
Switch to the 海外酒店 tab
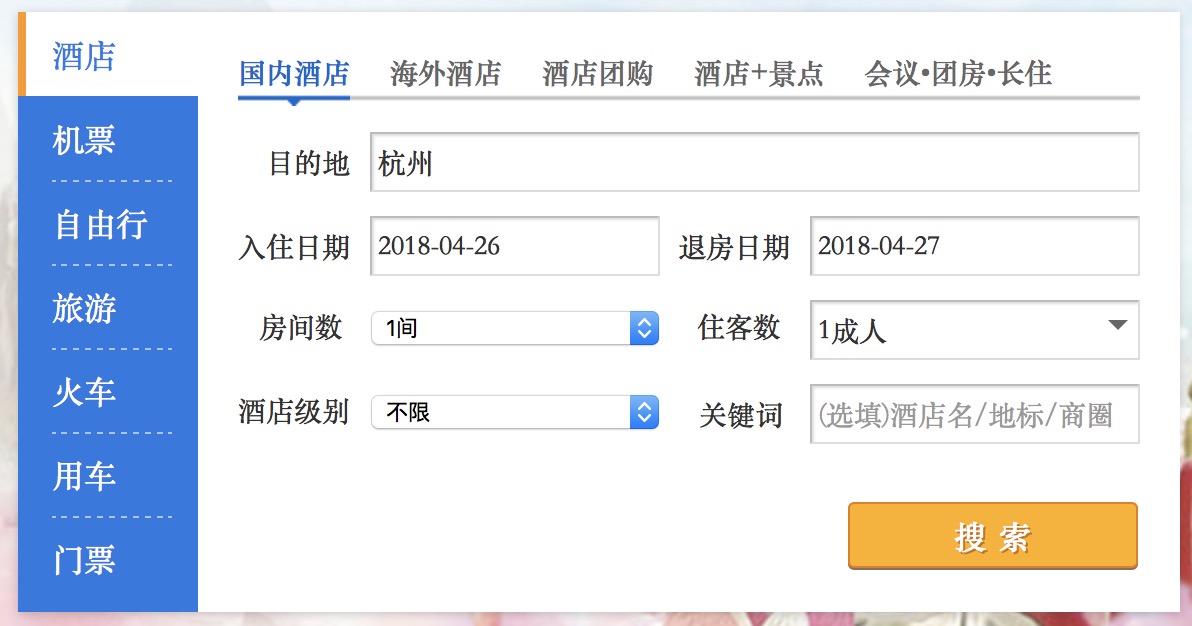tap(445, 74)
